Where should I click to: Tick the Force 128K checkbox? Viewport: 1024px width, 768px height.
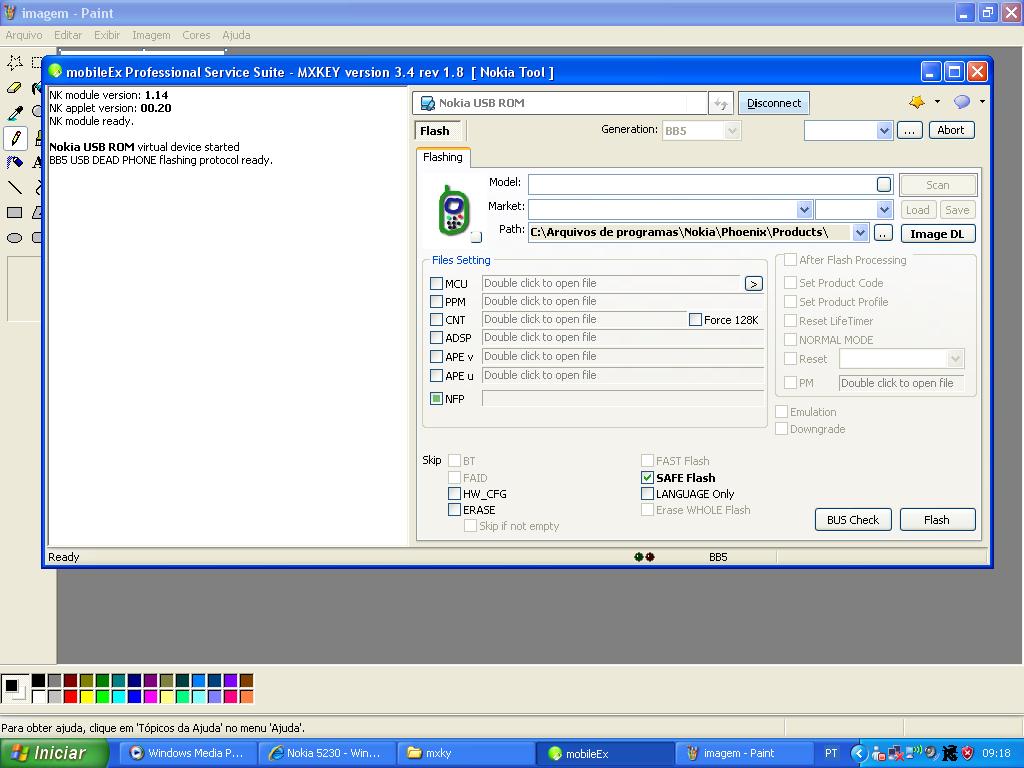click(696, 320)
